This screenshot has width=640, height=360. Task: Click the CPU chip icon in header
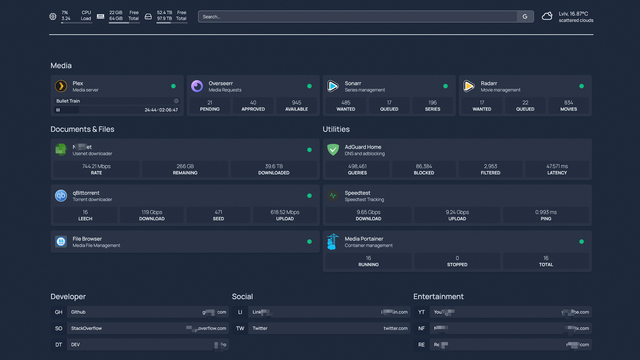click(x=53, y=16)
